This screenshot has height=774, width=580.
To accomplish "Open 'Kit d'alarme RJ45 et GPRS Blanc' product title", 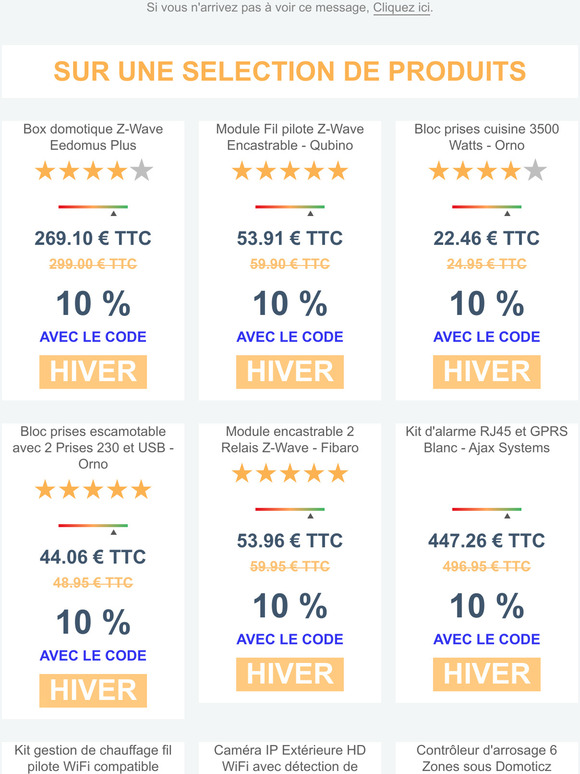I will (x=487, y=439).
